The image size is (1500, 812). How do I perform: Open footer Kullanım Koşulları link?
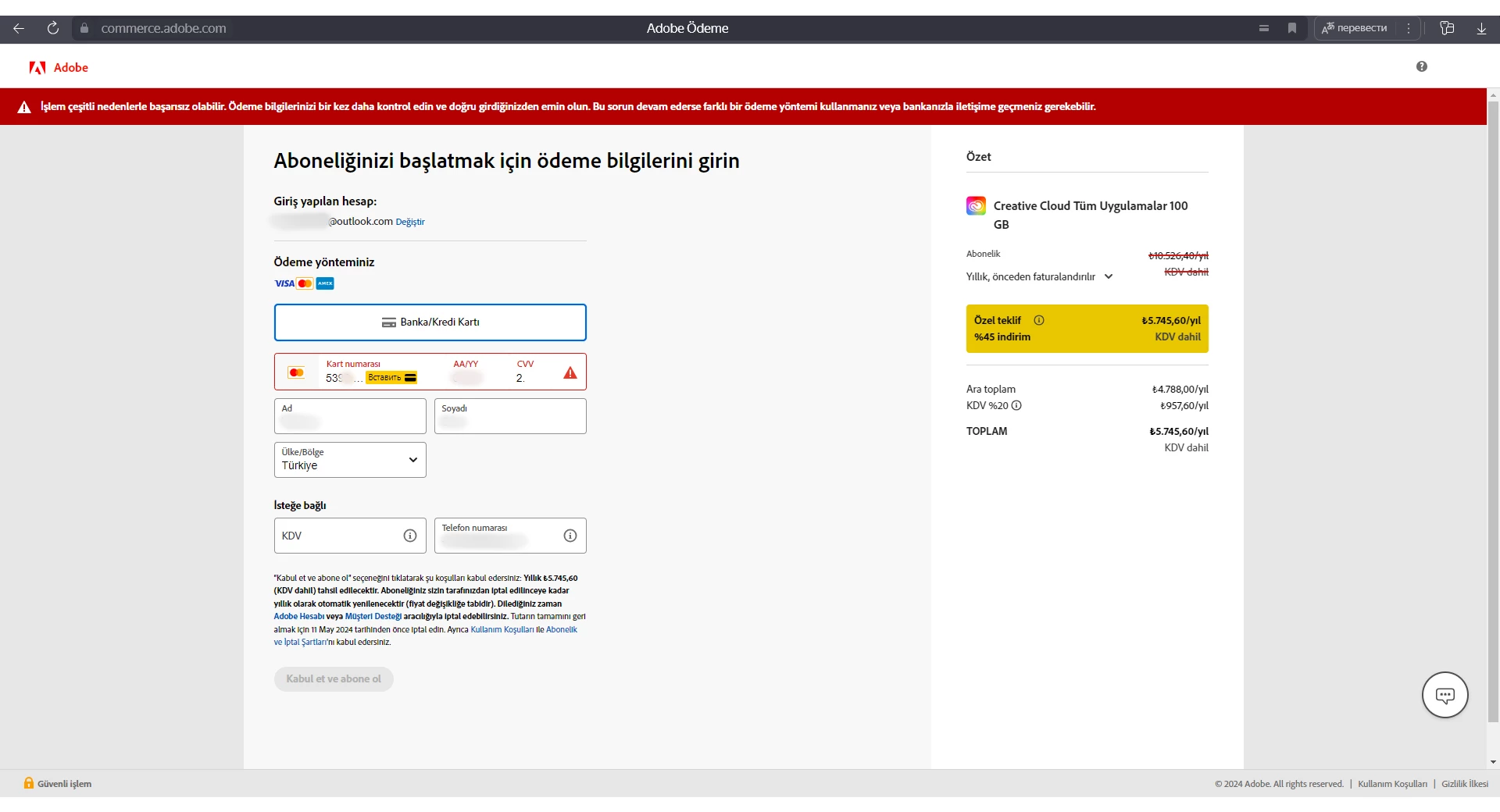point(1392,784)
